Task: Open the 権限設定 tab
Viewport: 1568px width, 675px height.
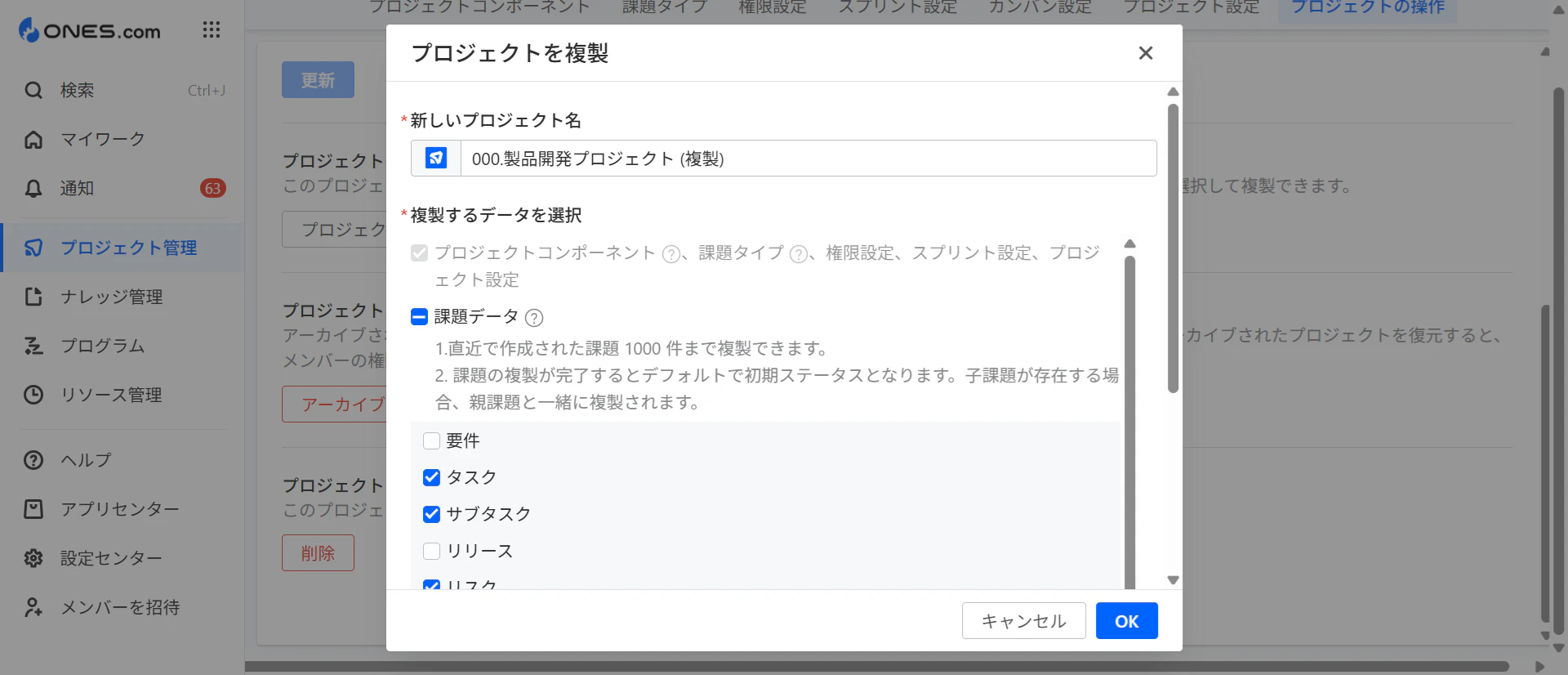Action: click(x=773, y=7)
